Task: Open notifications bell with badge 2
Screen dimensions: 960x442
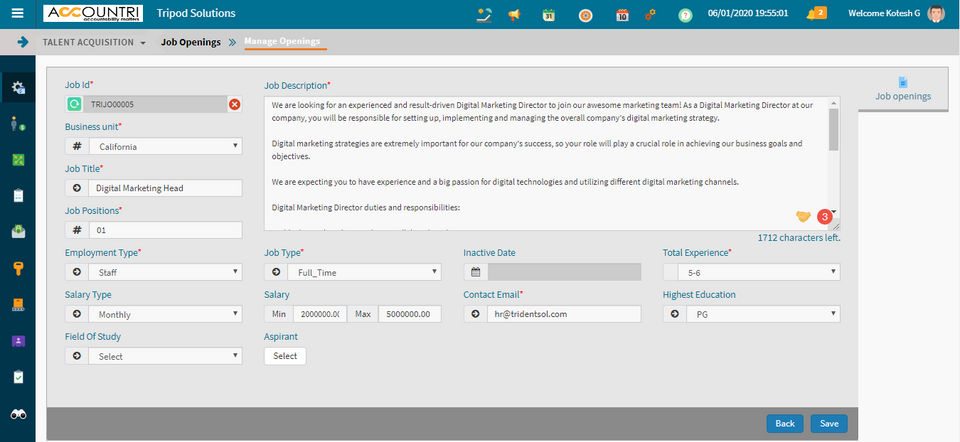Action: click(x=816, y=13)
